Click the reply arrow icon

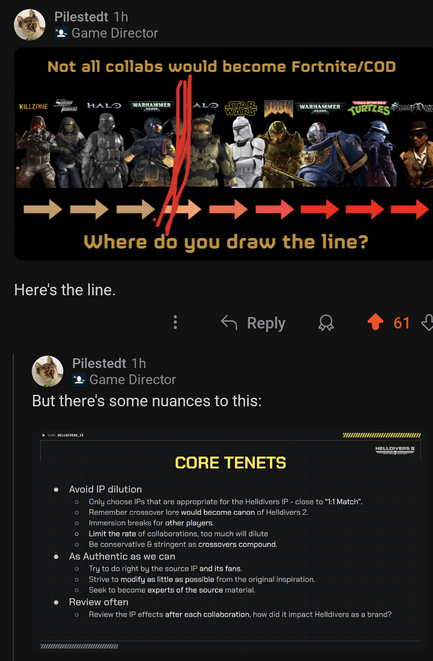click(x=229, y=323)
